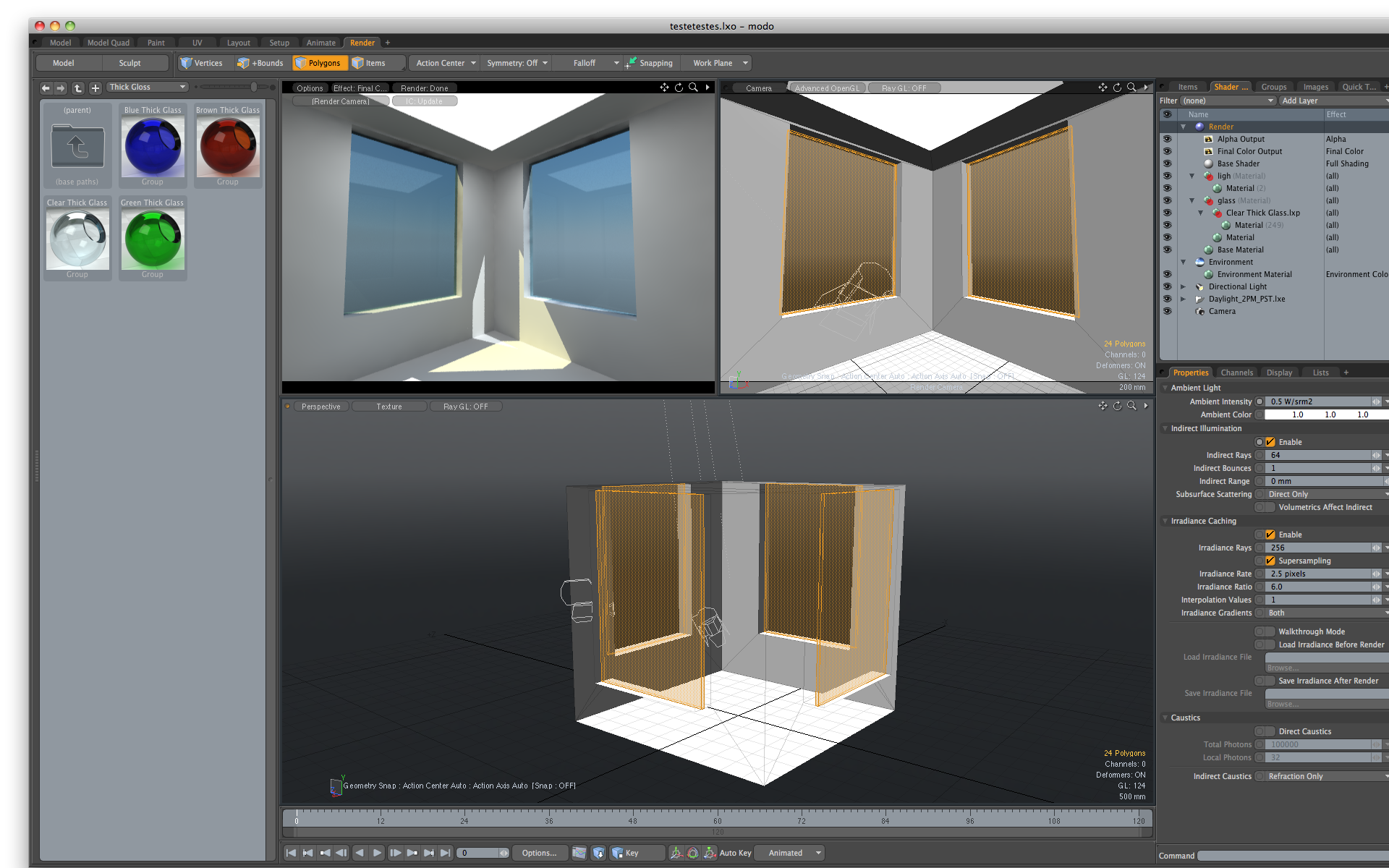
Task: Uncheck Indirect Illumination Enable checkbox
Action: (1270, 442)
